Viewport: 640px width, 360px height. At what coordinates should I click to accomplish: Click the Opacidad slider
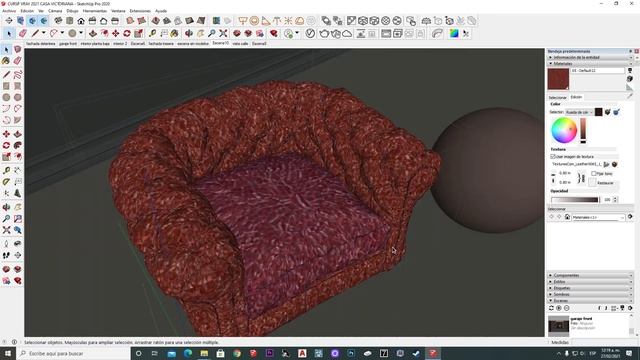pos(575,200)
